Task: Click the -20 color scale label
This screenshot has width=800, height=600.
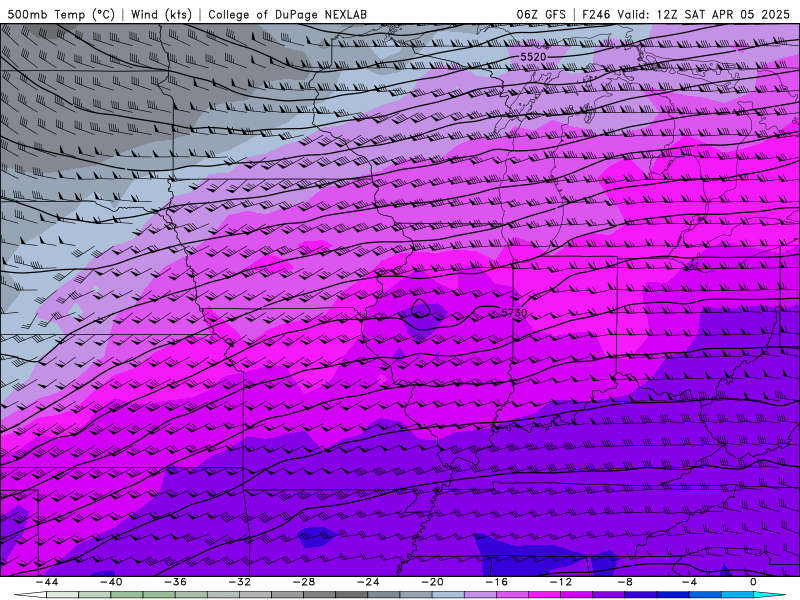Action: (432, 582)
